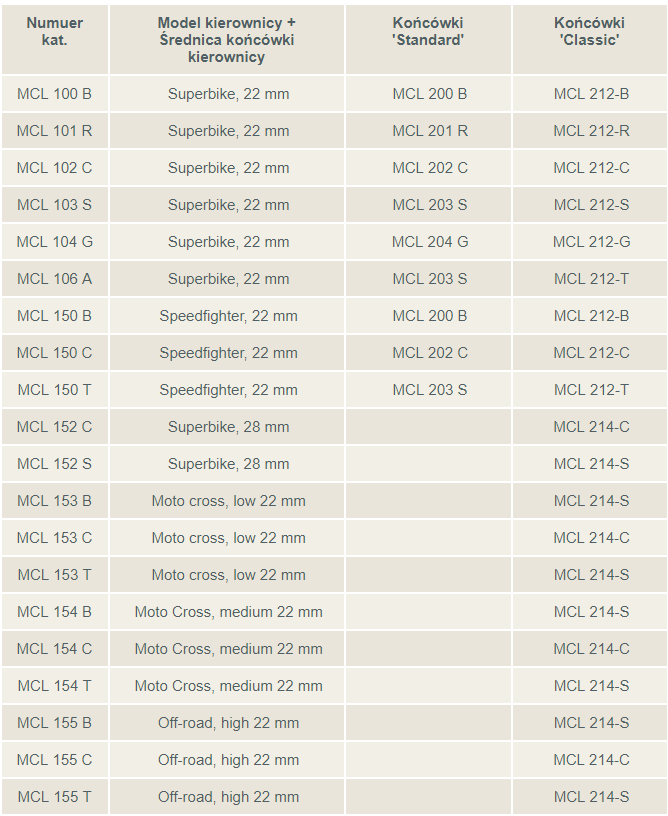Click catalog number MCL 100 B
The image size is (668, 816).
(x=55, y=94)
